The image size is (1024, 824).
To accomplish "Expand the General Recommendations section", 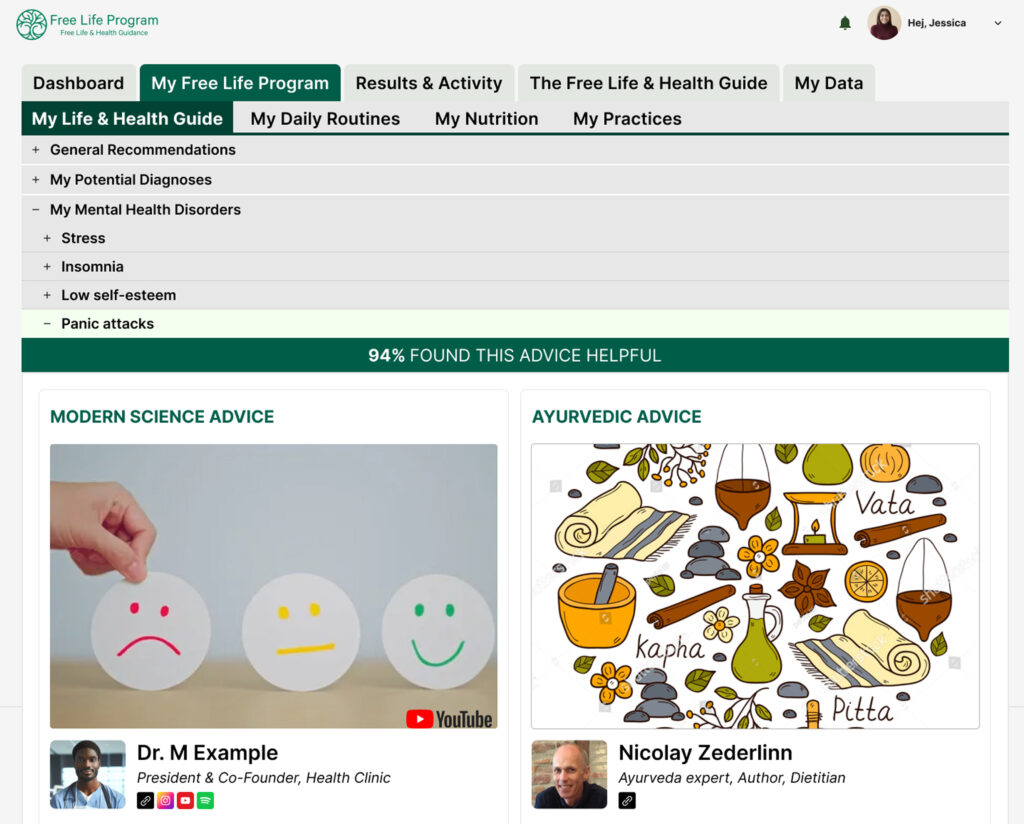I will [x=515, y=150].
